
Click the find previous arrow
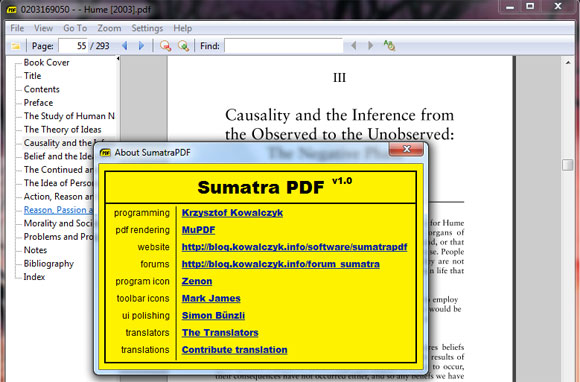[354, 45]
